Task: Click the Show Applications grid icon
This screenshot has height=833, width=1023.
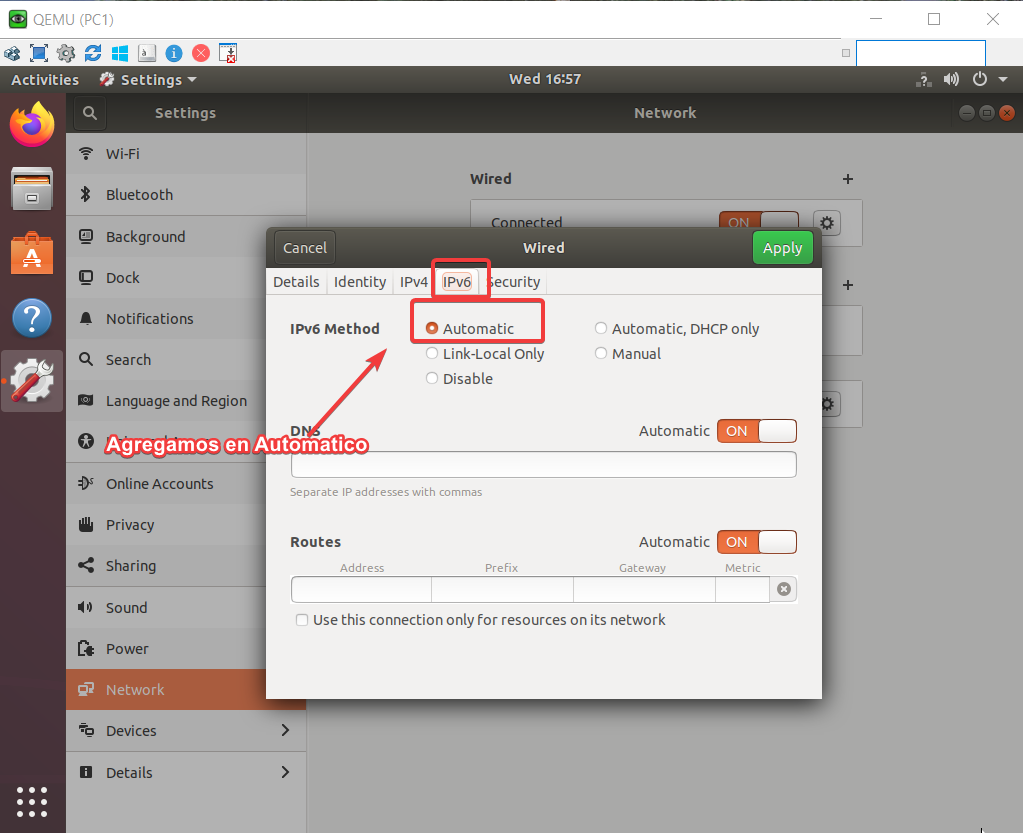Action: tap(32, 801)
